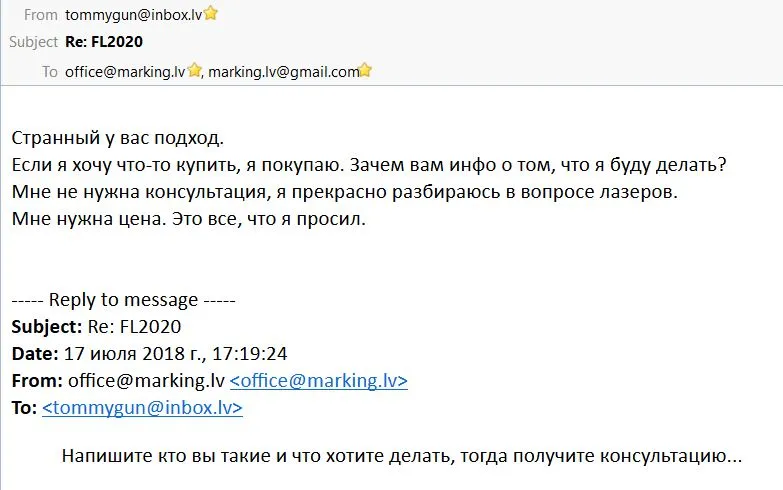Select recipient marking.lv@gmail.com in To field
The image size is (783, 490).
click(x=284, y=72)
